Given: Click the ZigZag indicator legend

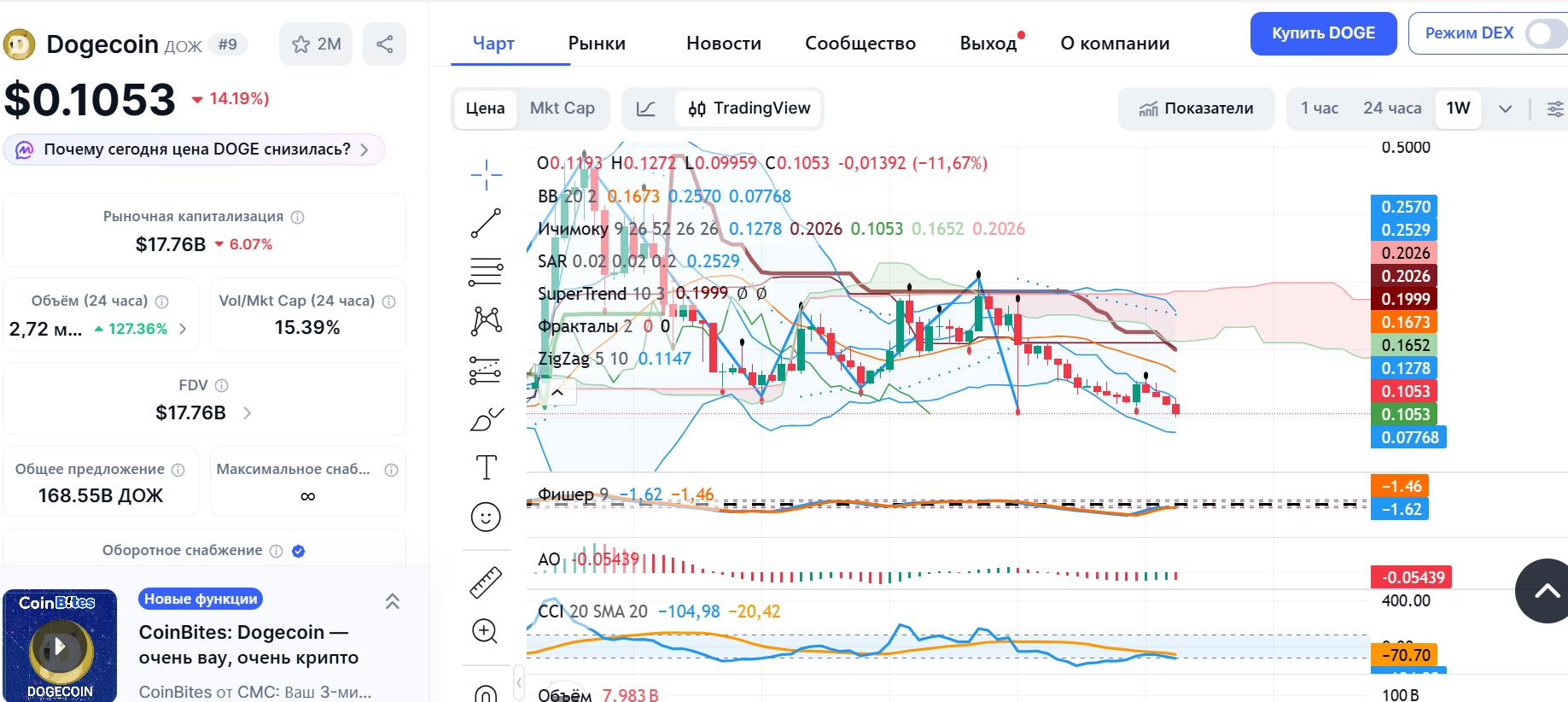Looking at the screenshot, I should coord(615,359).
